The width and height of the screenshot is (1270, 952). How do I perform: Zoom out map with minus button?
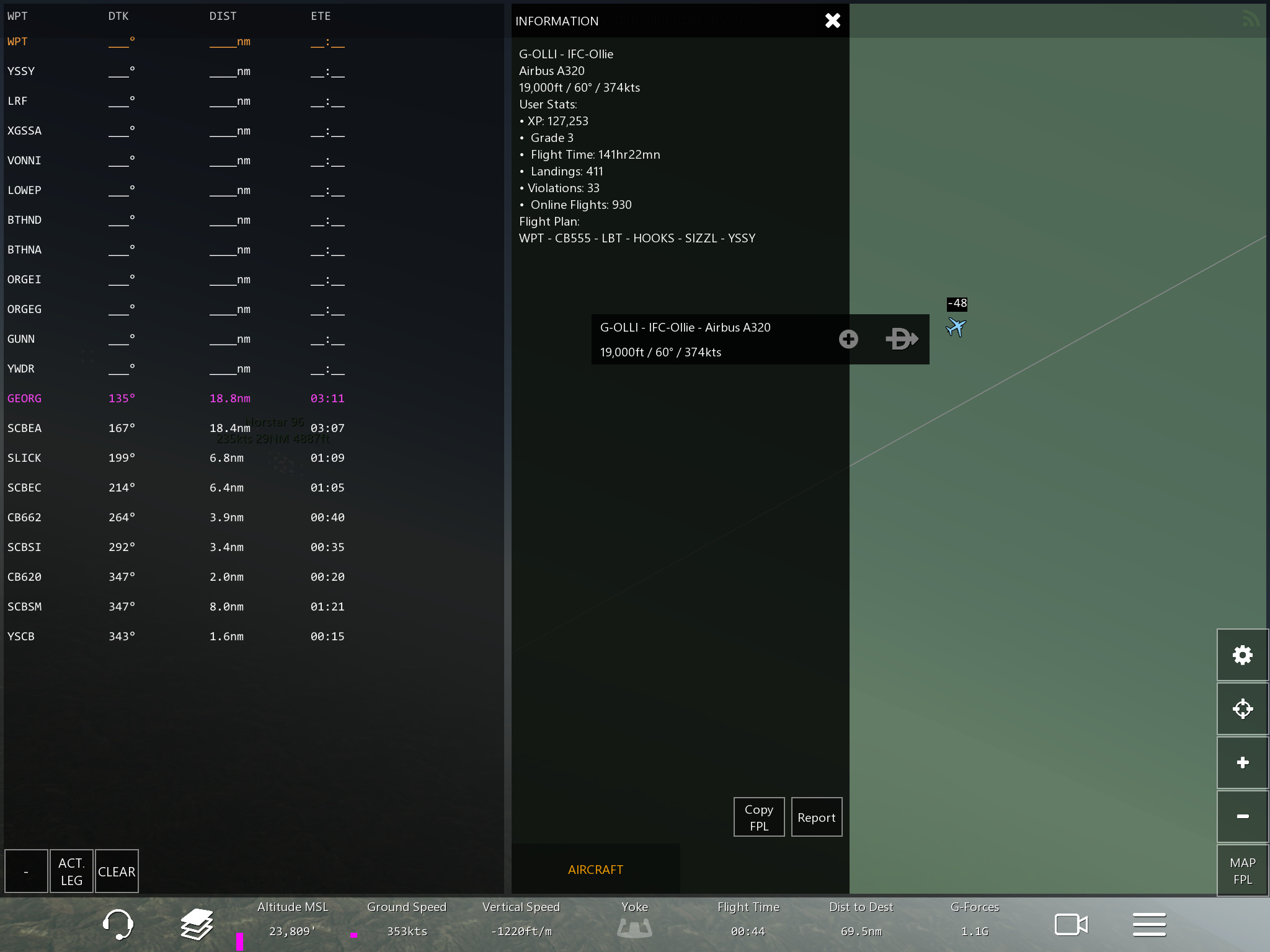(1242, 816)
